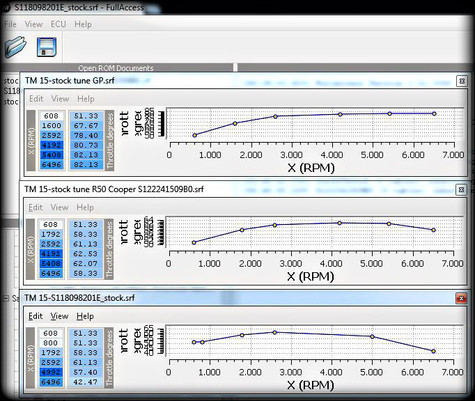
Task: Select throttle value 57.40 in S118098201E_stock table
Action: [85, 372]
